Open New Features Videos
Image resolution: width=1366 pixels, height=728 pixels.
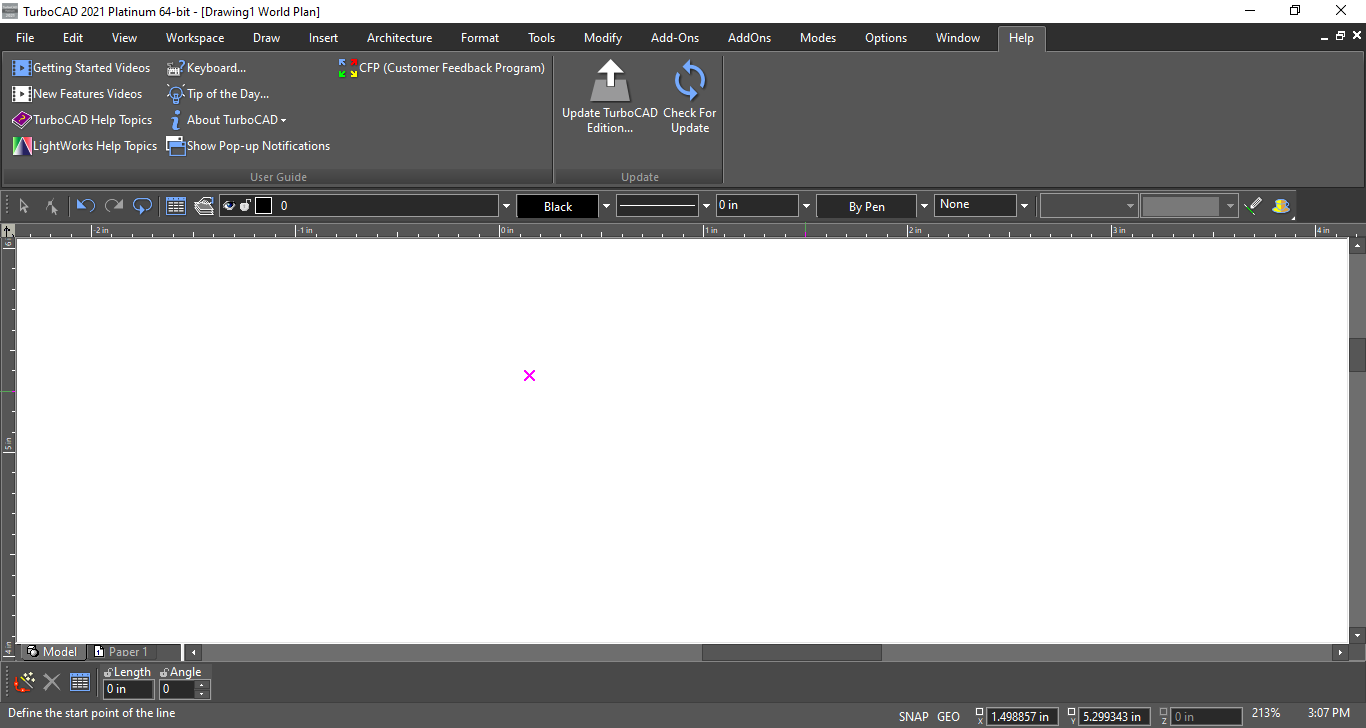click(x=77, y=94)
